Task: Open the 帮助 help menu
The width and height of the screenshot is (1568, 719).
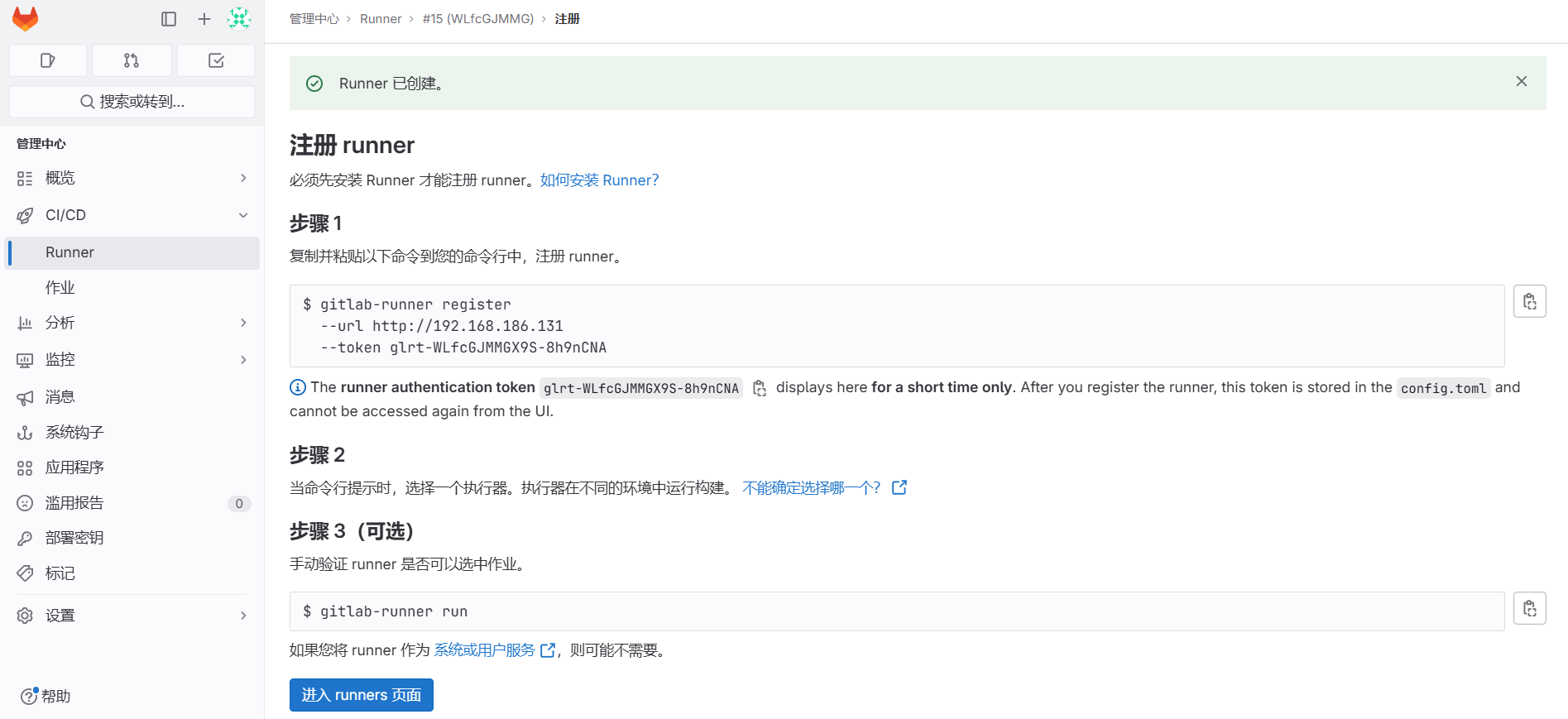Action: pos(46,696)
